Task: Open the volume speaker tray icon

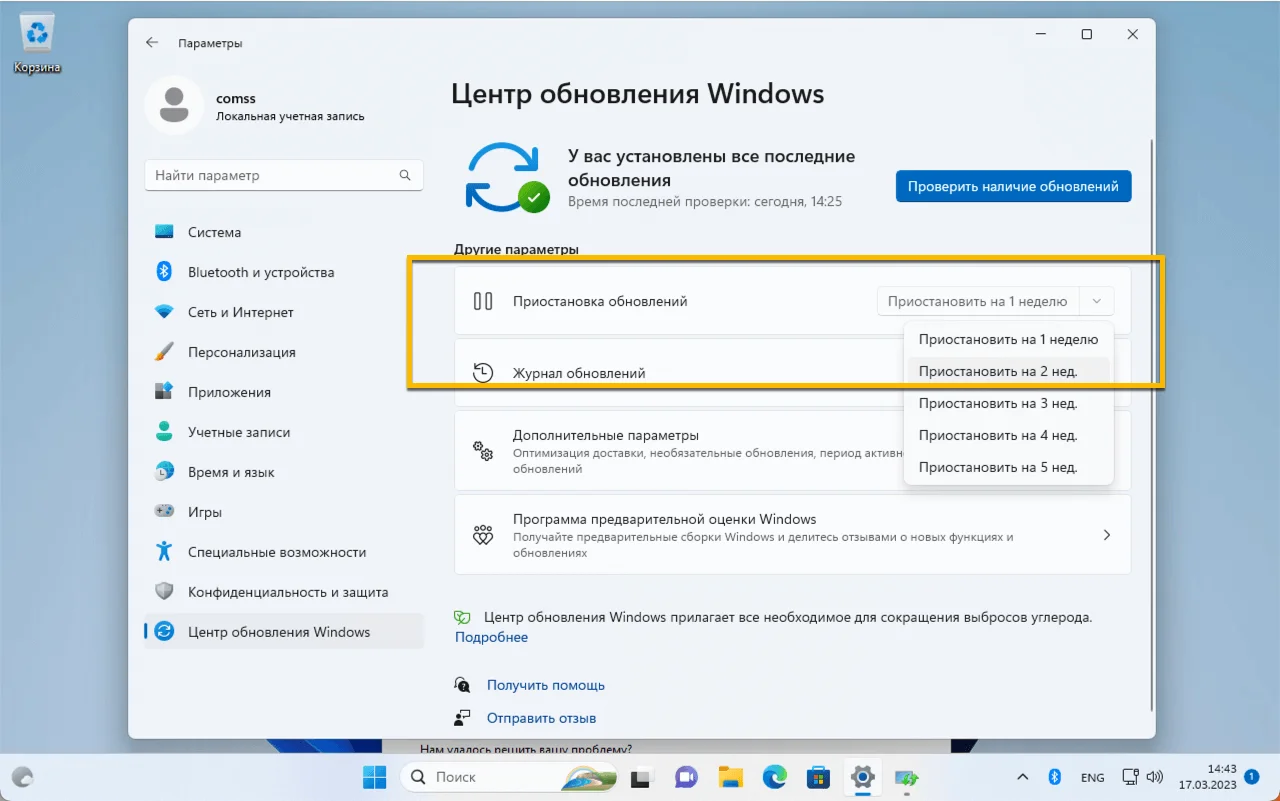Action: click(x=1154, y=777)
